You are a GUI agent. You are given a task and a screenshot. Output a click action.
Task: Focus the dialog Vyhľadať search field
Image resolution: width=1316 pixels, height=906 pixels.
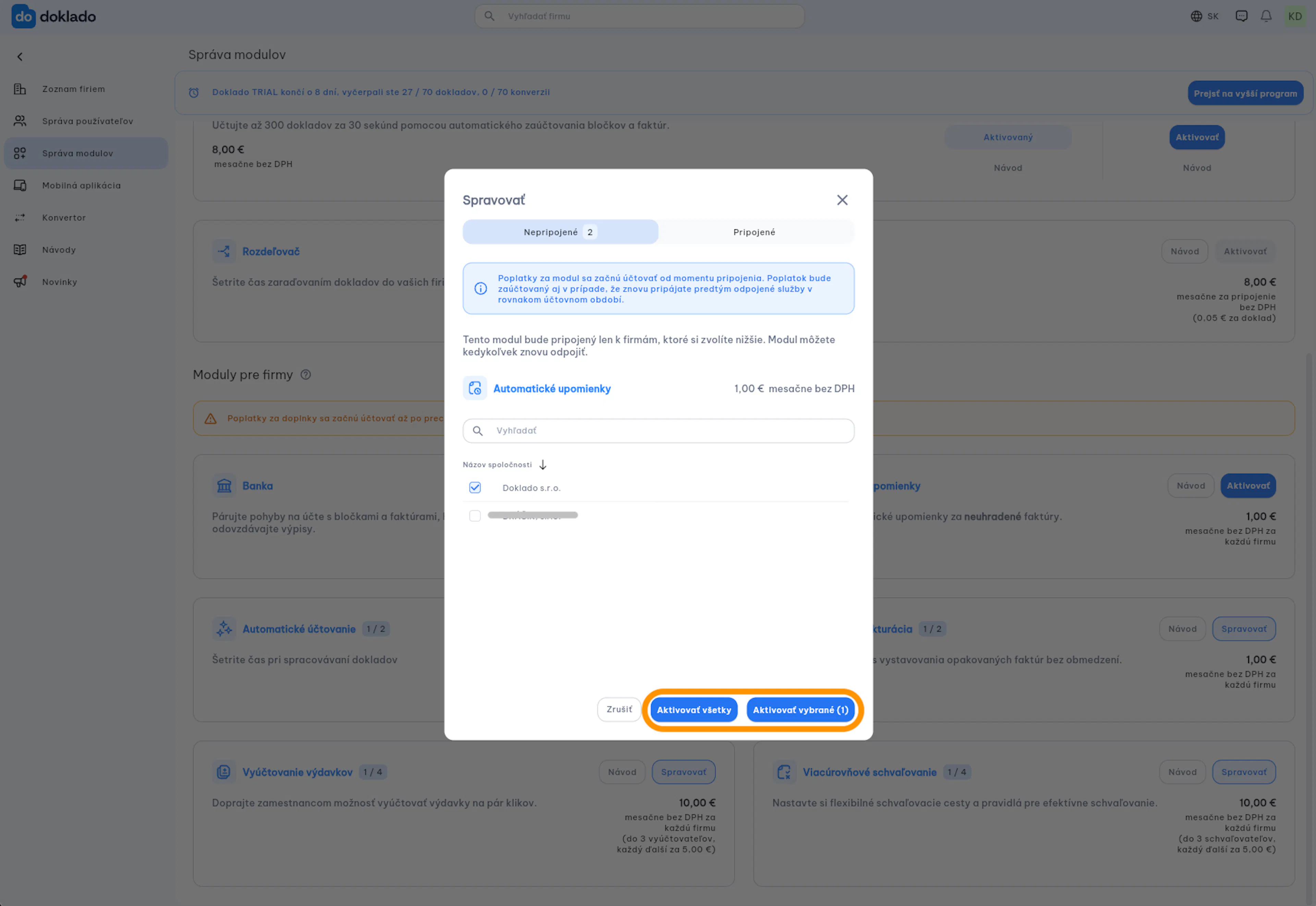pyautogui.click(x=658, y=431)
